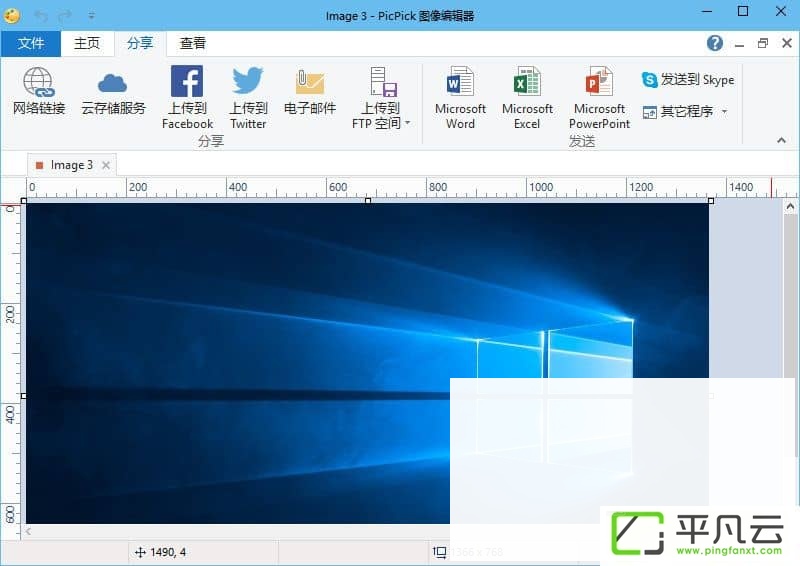Viewport: 800px width, 566px height.
Task: Click the horizontal scrollbar left arrow
Action: 29,531
